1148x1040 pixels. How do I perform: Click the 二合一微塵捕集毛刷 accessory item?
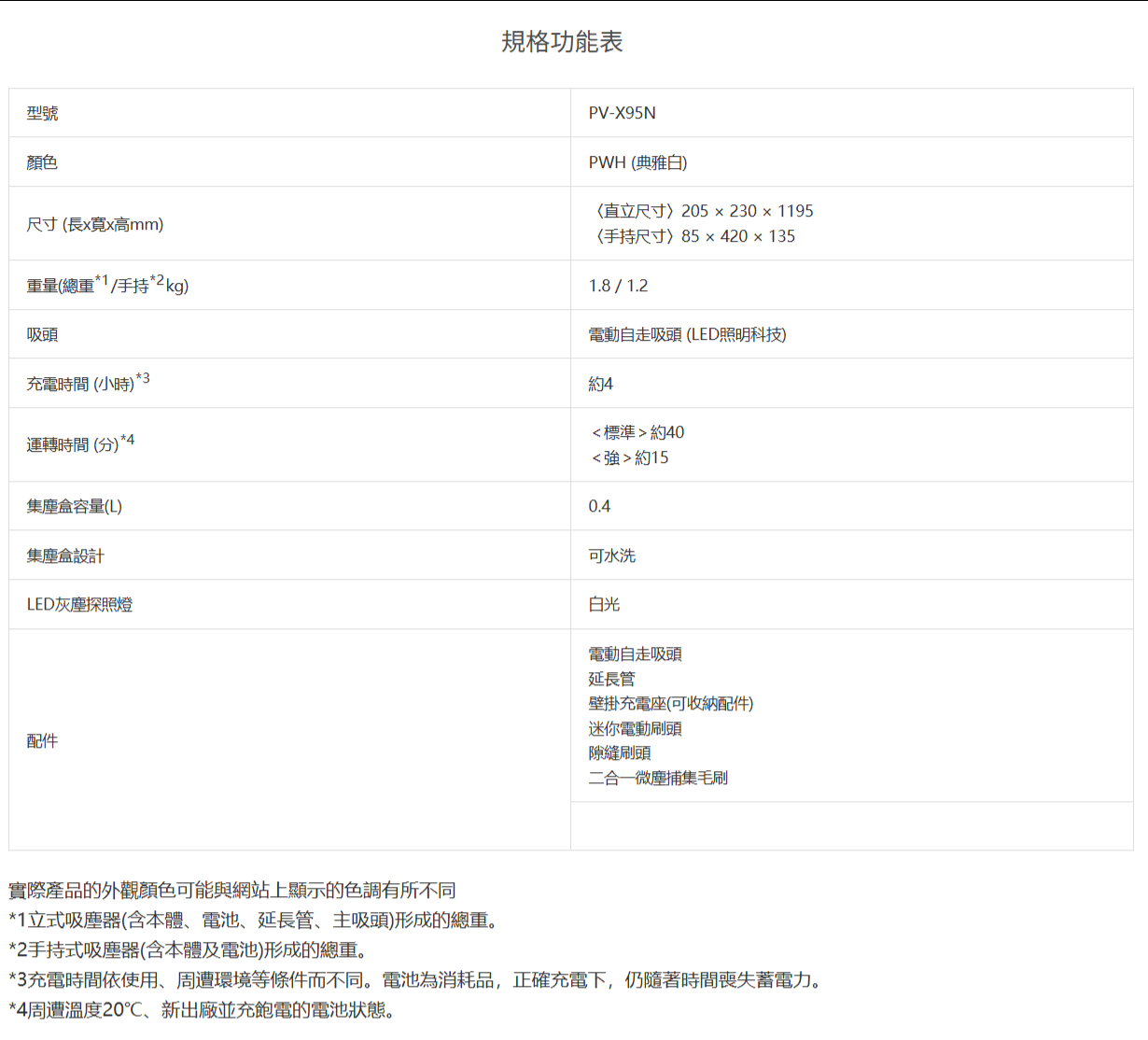[x=657, y=778]
